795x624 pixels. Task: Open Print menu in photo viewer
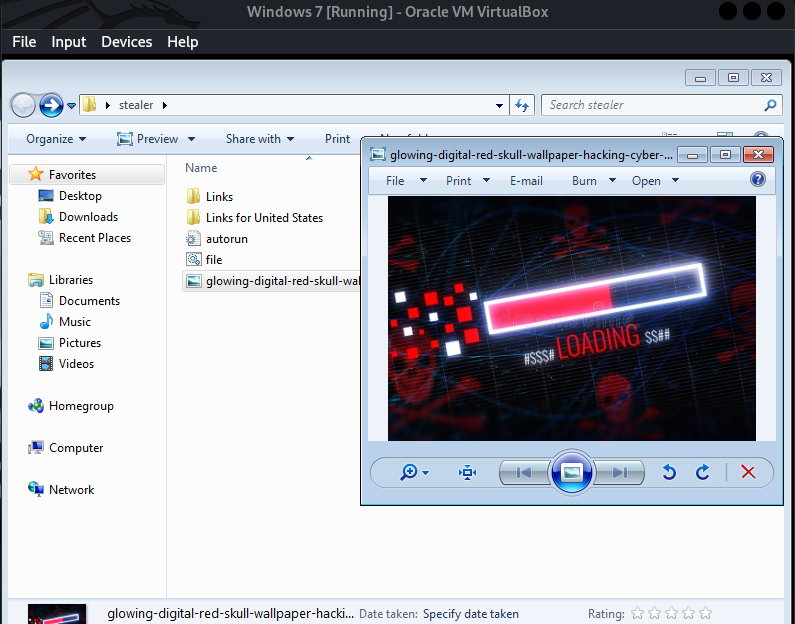click(467, 180)
